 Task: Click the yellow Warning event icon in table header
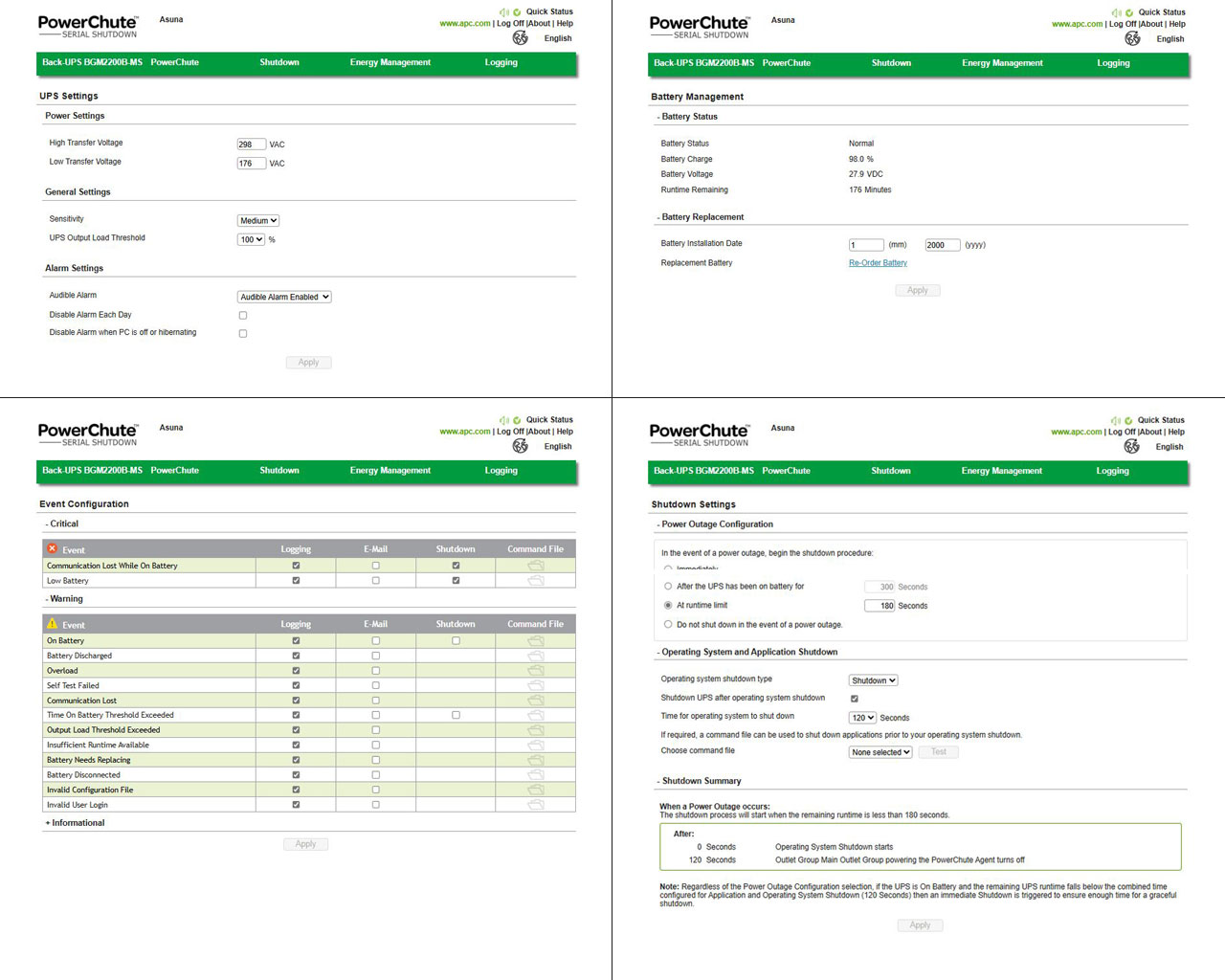click(x=53, y=623)
